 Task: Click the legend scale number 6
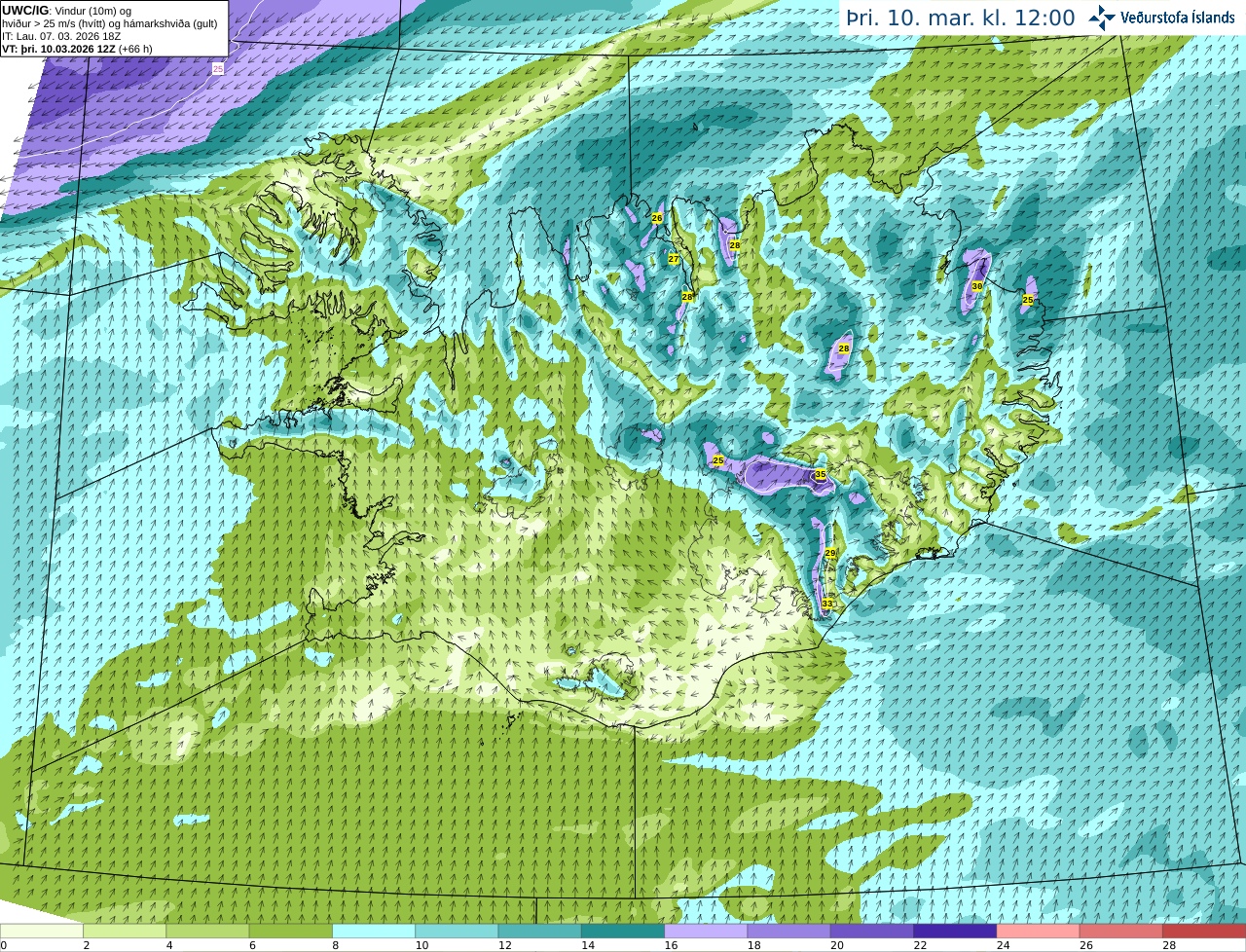(x=253, y=945)
